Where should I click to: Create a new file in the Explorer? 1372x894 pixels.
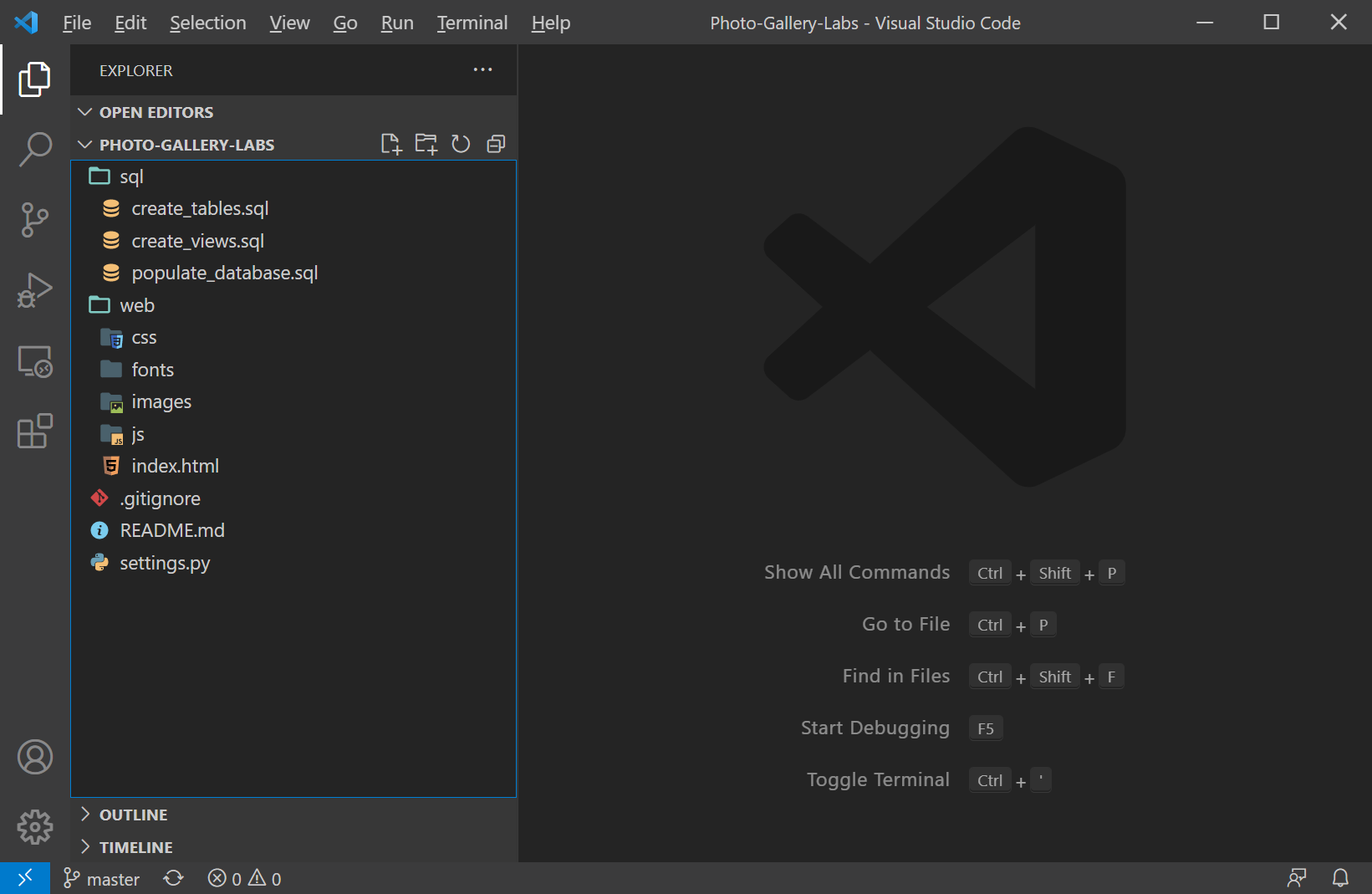click(x=390, y=144)
